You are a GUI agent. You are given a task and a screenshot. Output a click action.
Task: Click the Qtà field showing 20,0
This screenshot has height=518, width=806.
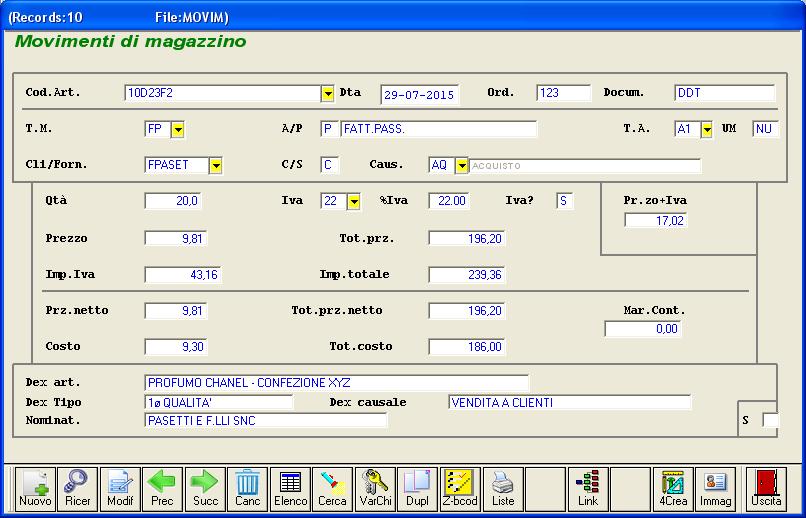click(x=173, y=201)
